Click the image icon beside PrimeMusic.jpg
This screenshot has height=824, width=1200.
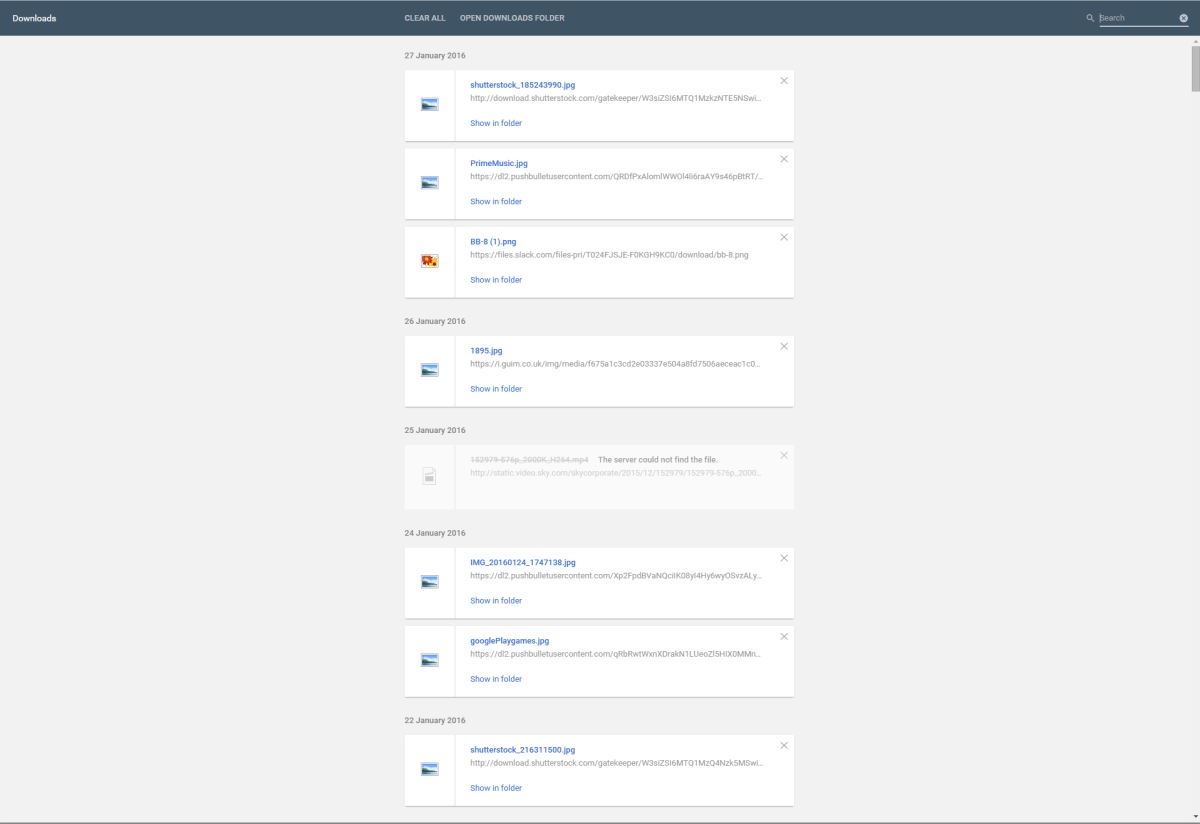[x=430, y=183]
